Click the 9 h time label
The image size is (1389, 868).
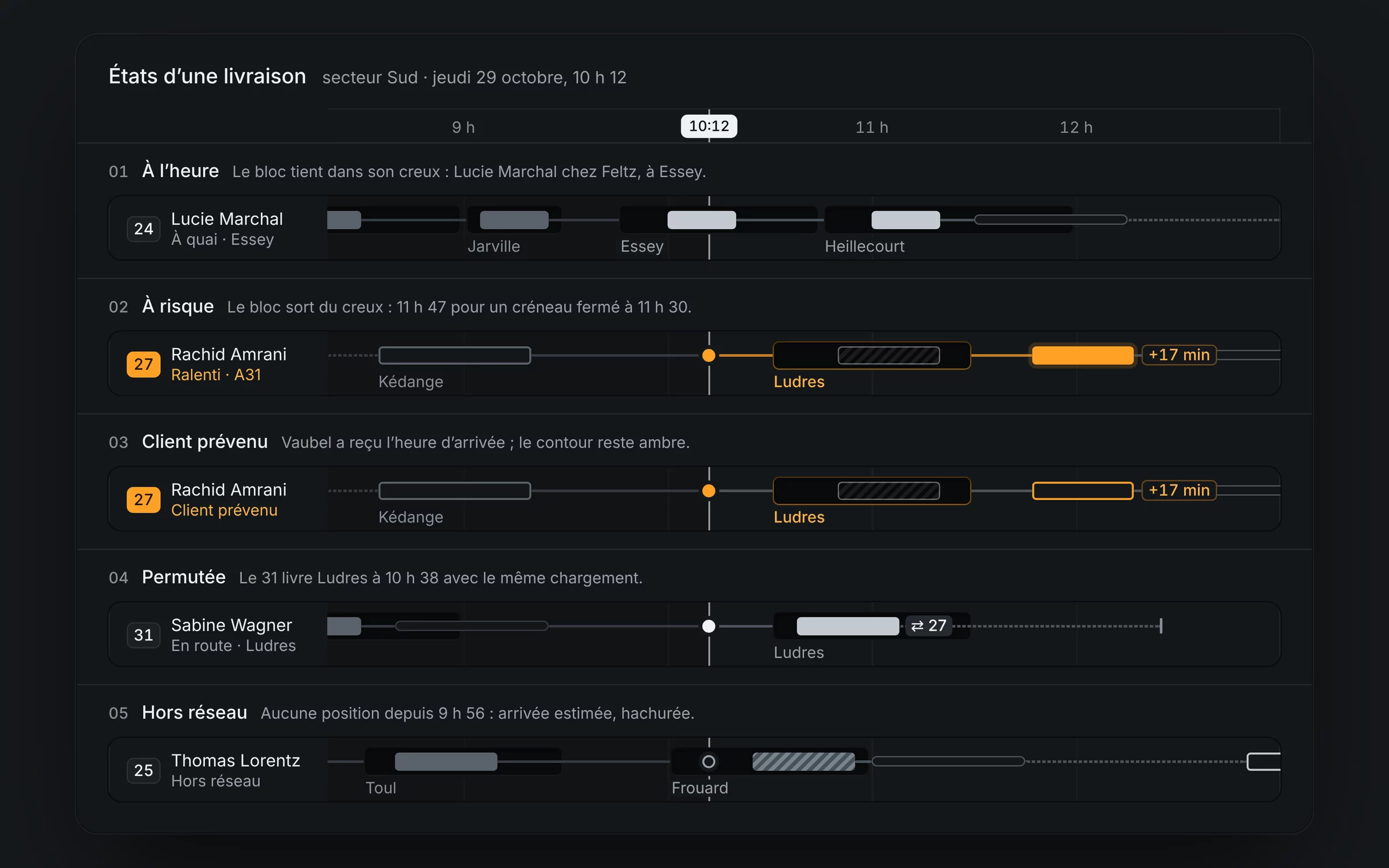pyautogui.click(x=463, y=127)
